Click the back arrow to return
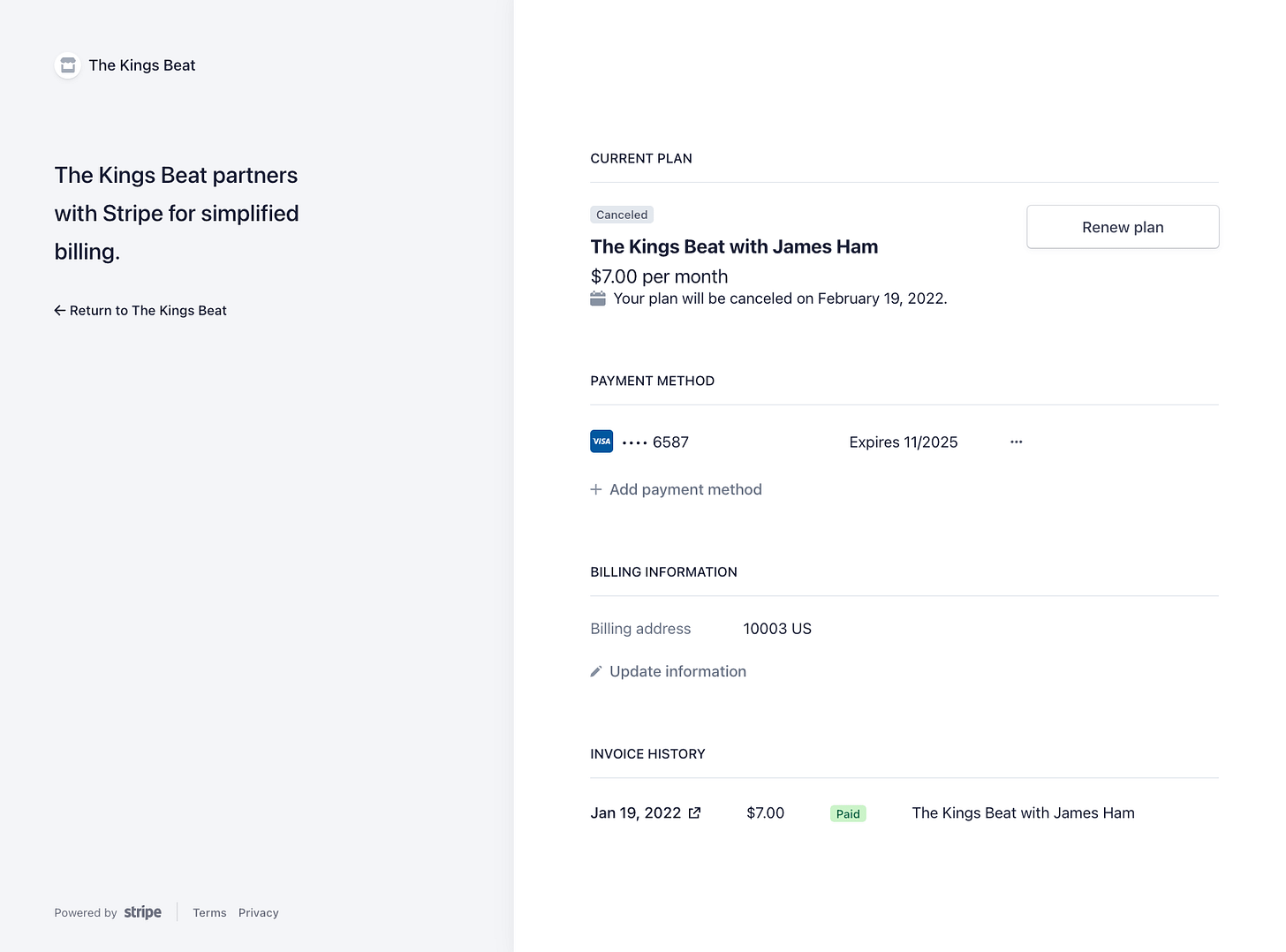Image resolution: width=1286 pixels, height=952 pixels. (x=60, y=311)
